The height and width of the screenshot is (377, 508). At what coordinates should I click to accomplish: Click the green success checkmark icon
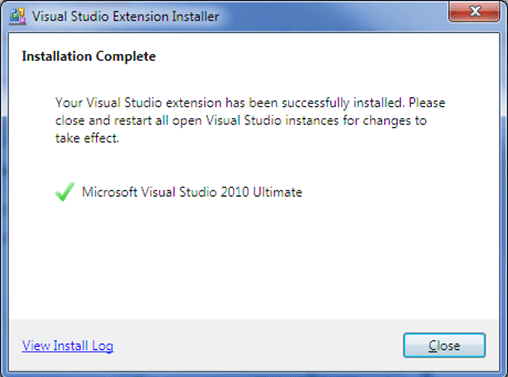click(65, 192)
